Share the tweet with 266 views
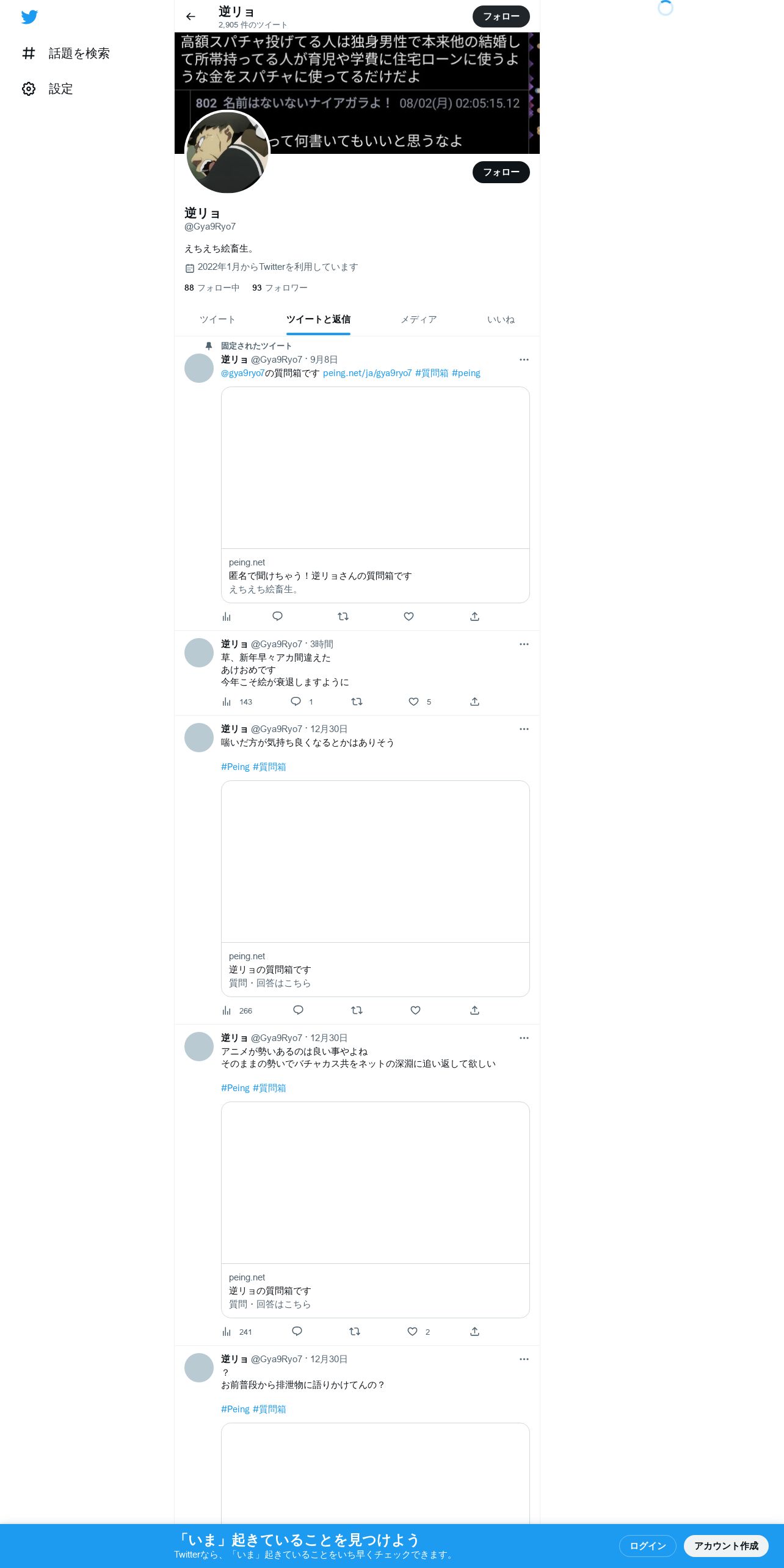This screenshot has height=1568, width=784. [474, 1011]
